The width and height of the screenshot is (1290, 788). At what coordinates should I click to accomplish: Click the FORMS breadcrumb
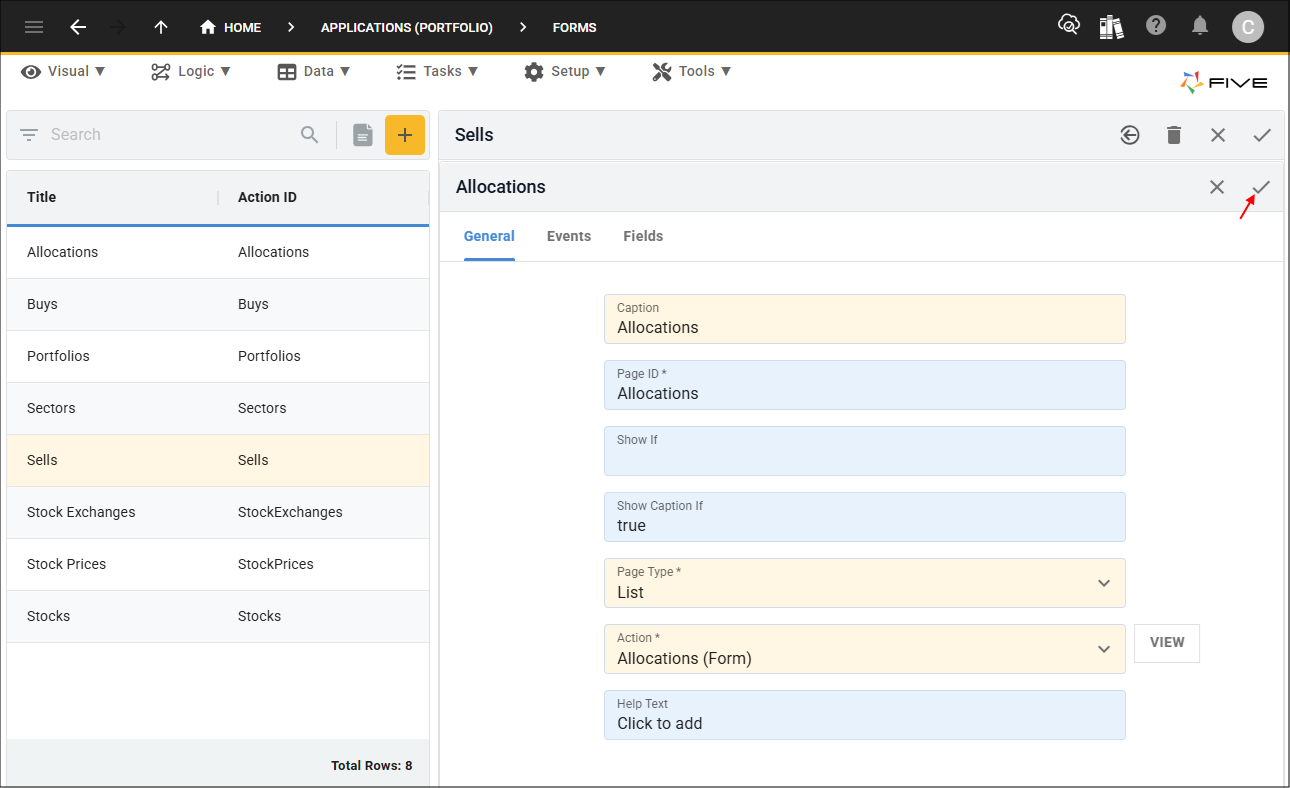click(575, 27)
